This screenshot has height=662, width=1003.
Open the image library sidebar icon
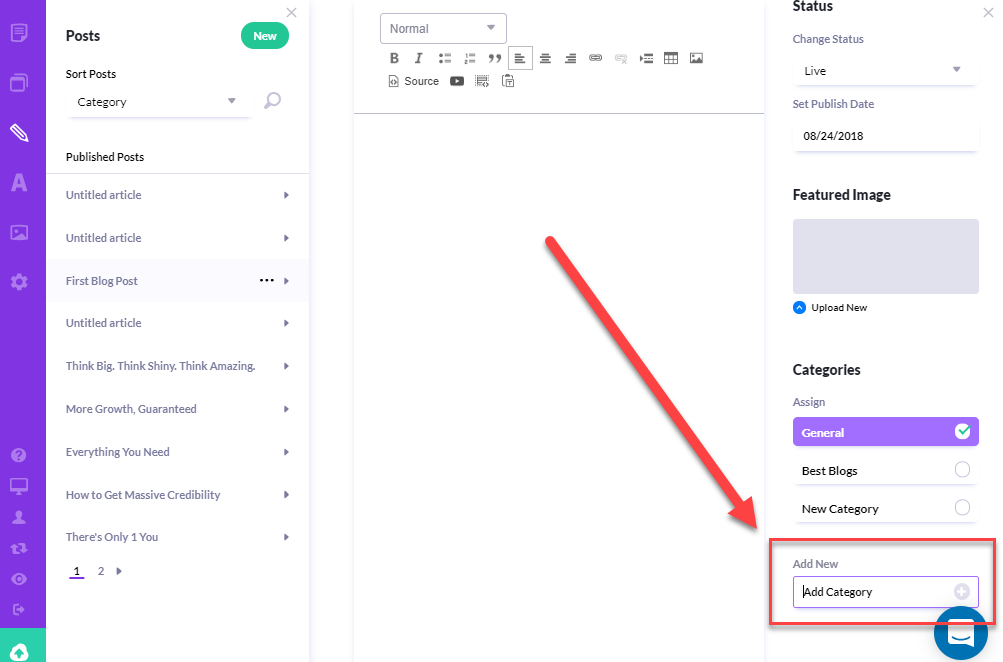[19, 232]
